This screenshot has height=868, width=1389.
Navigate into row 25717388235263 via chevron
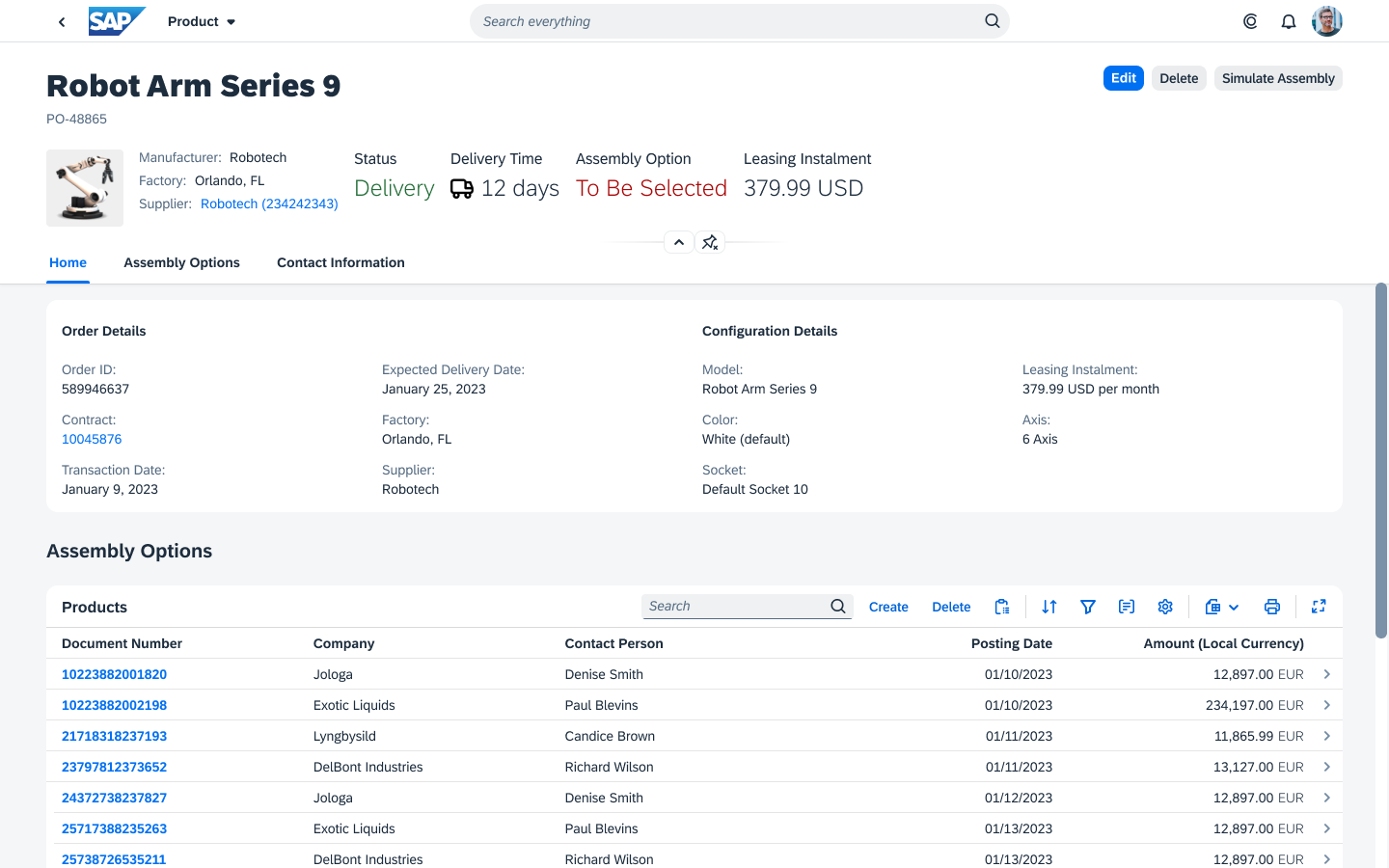pyautogui.click(x=1327, y=828)
